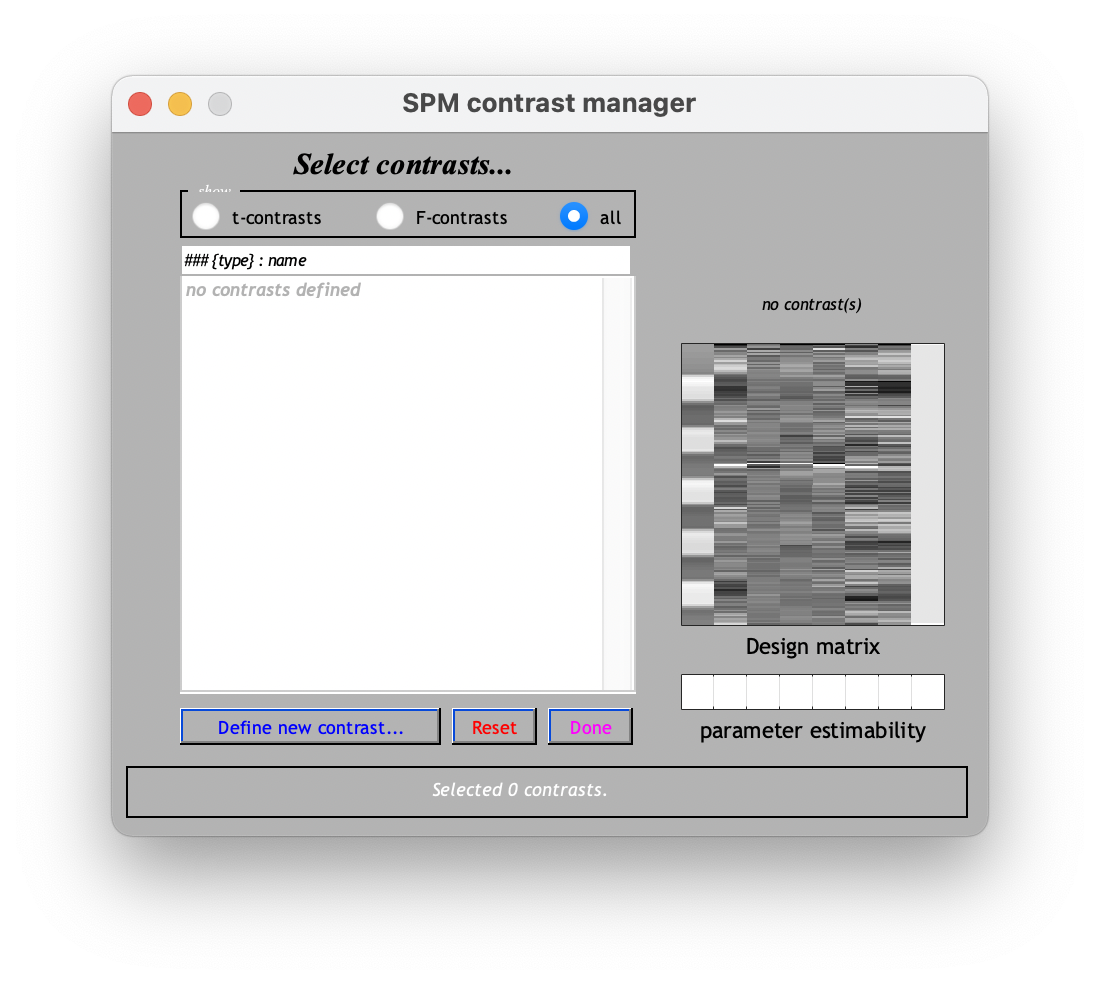Click the contrast list vertical scrollbar

click(x=618, y=483)
